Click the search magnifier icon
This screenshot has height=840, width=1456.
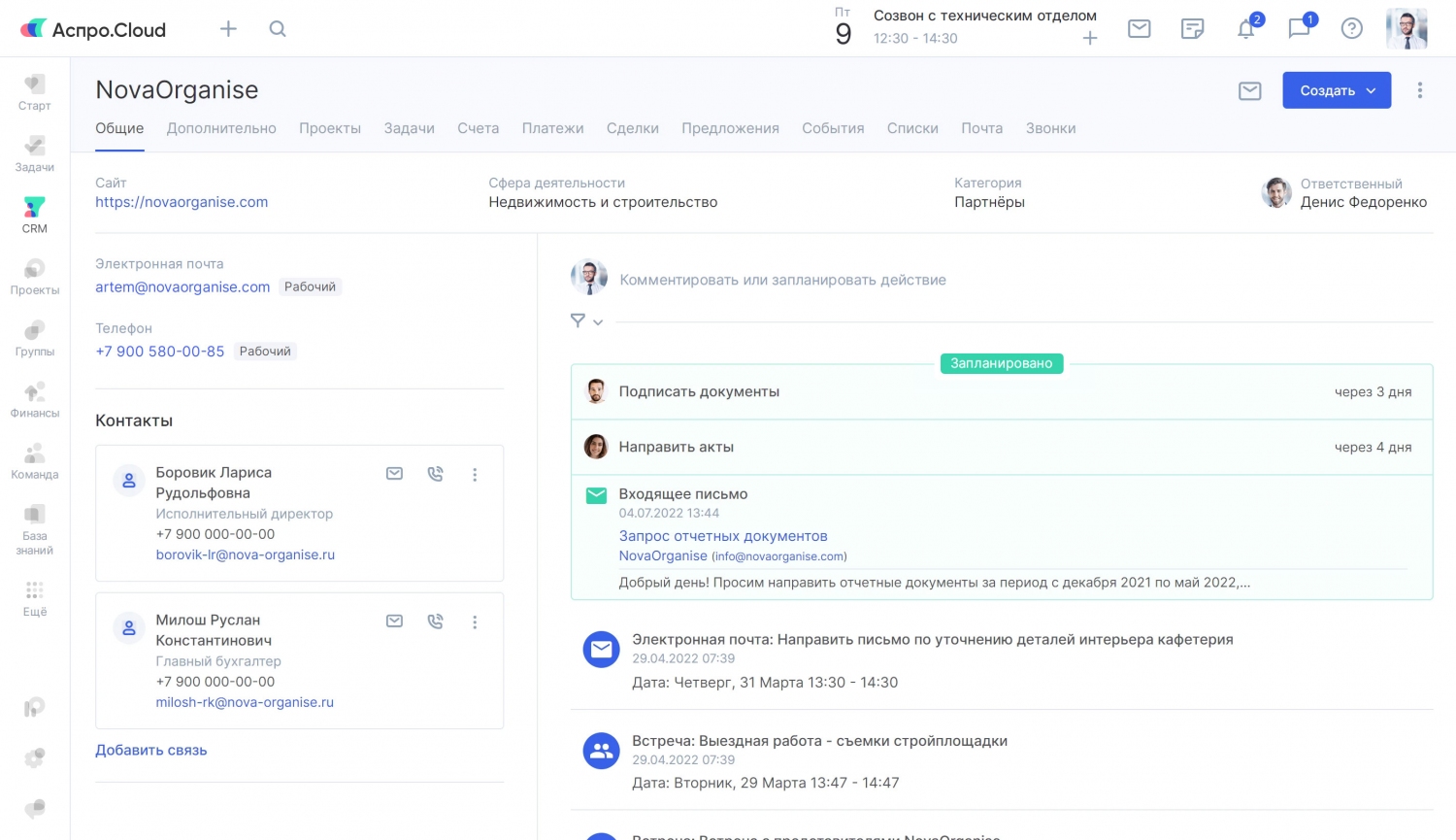pyautogui.click(x=278, y=29)
